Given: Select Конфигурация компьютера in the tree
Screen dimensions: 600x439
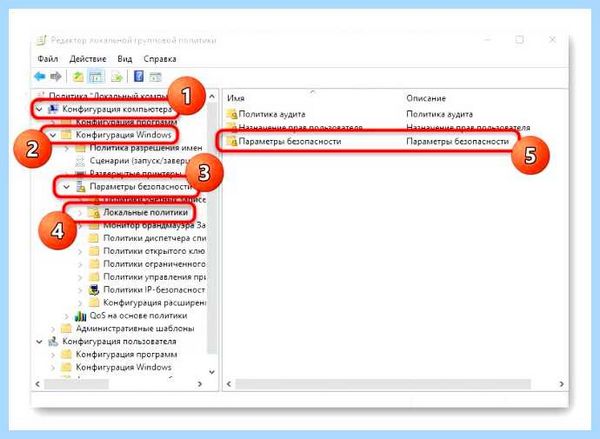Looking at the screenshot, I should point(117,109).
